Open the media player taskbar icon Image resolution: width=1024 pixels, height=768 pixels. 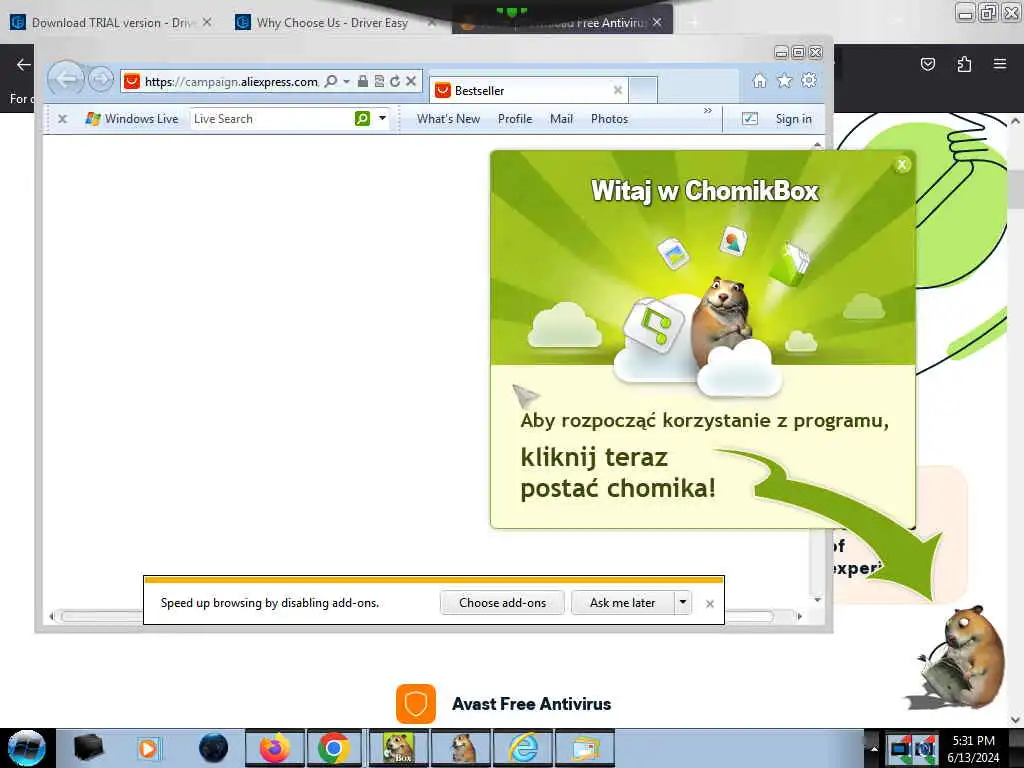point(148,748)
